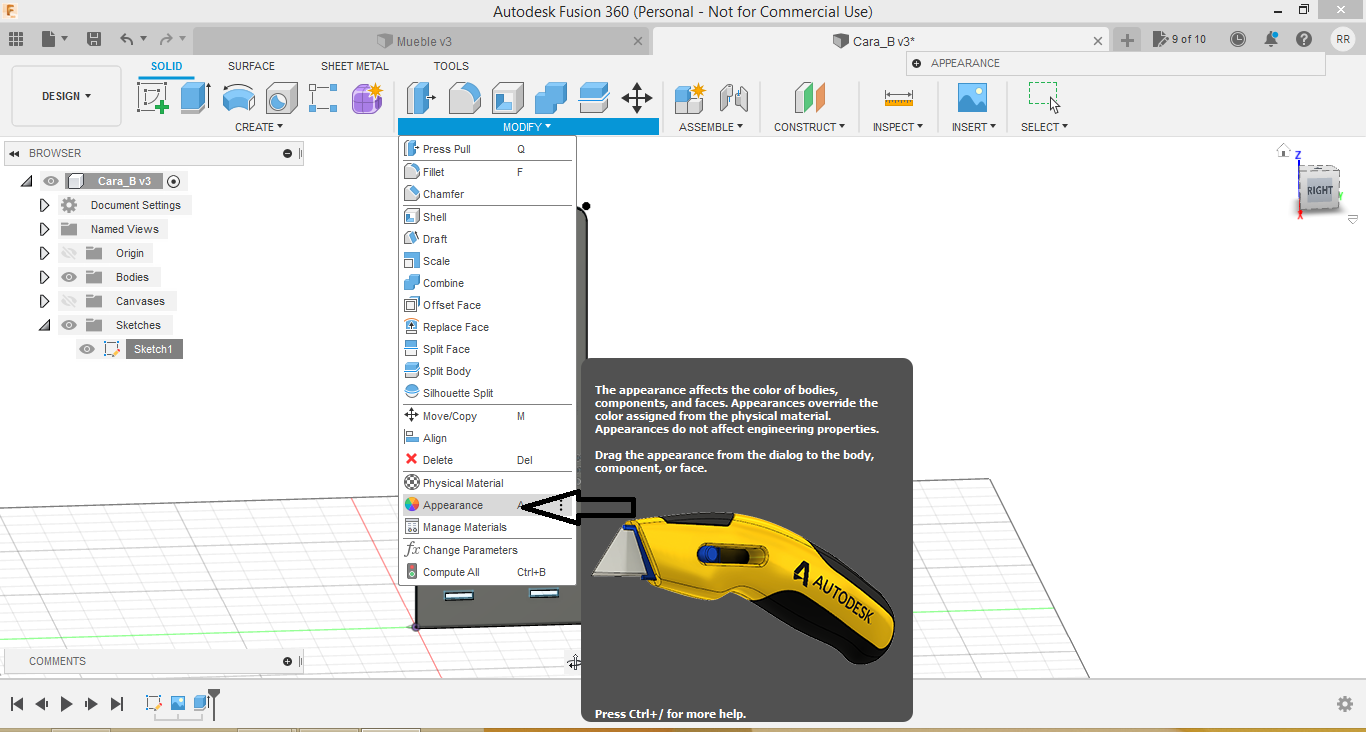Switch to the SHEET METAL tab
The image size is (1366, 732).
point(354,66)
